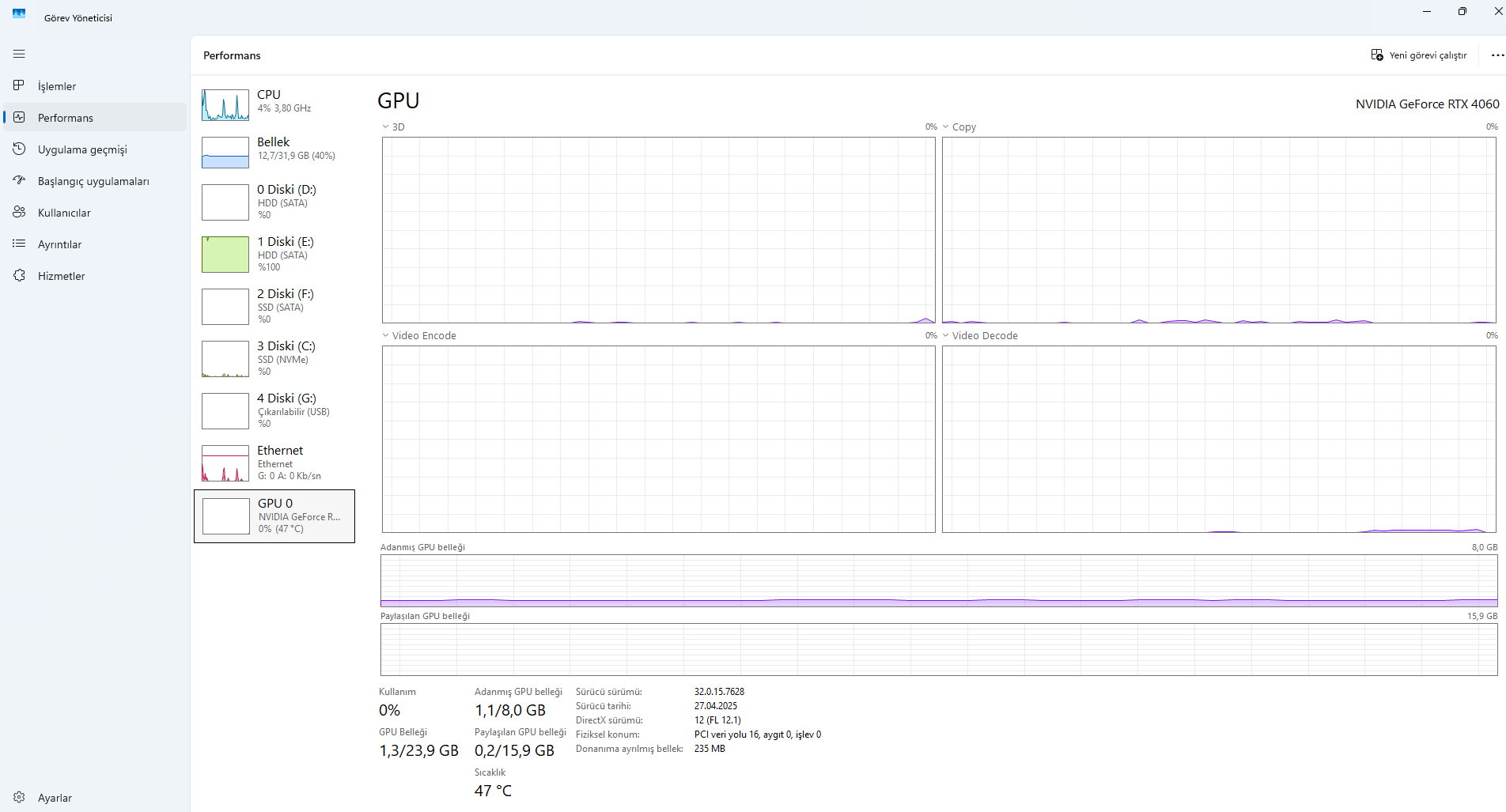Select the Ethernet network thumbnail graph
This screenshot has height=812, width=1506.
pos(225,463)
